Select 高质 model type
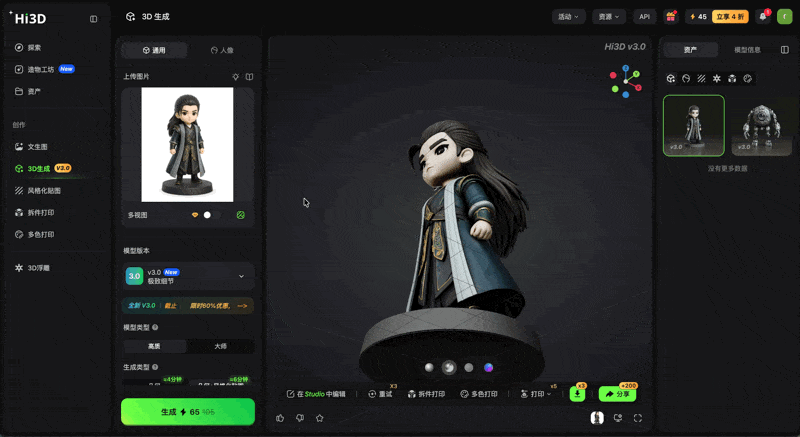 (x=154, y=346)
